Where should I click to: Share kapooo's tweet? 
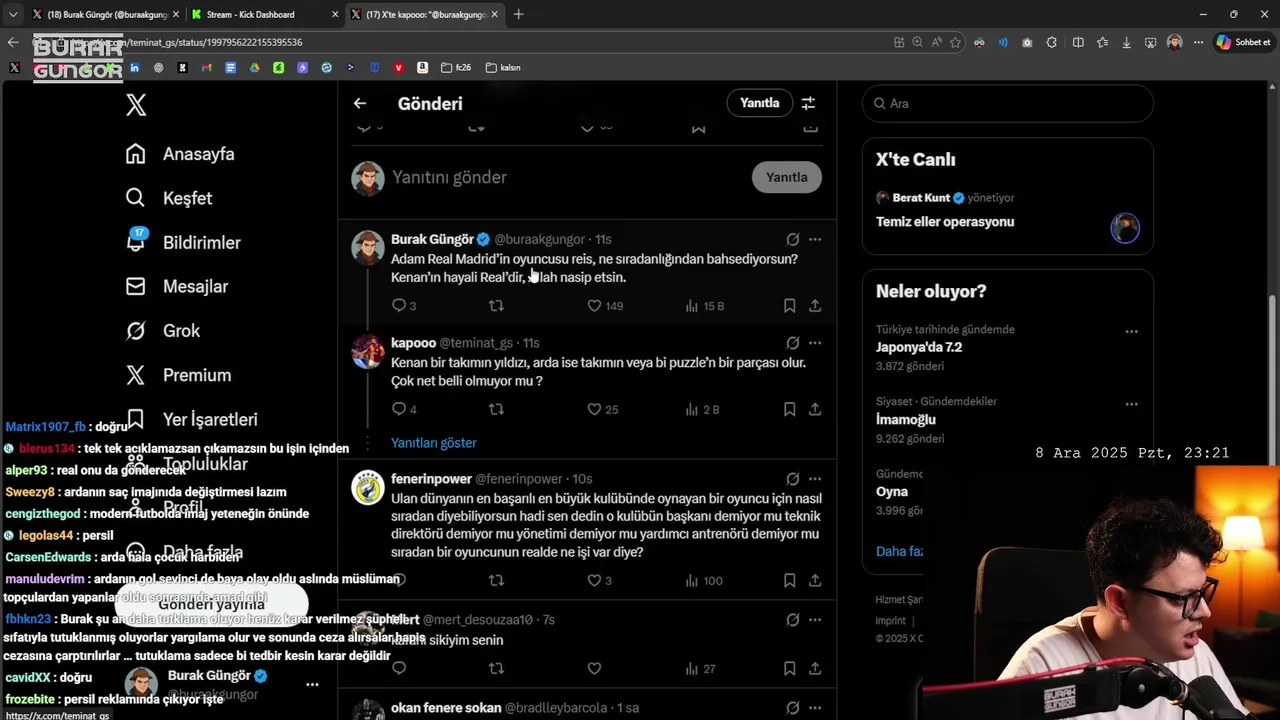tap(815, 409)
